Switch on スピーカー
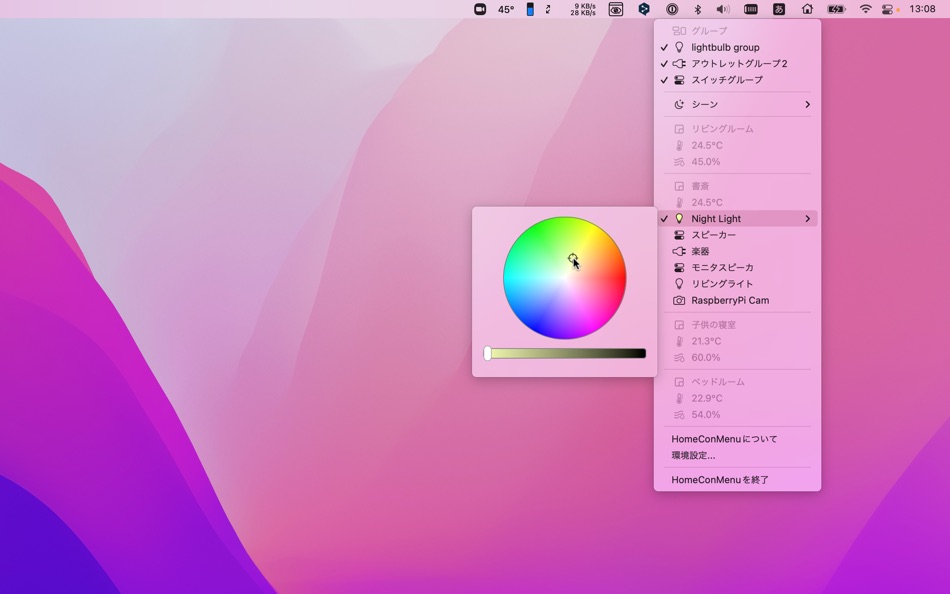Screen dimensions: 950x594 point(737,235)
